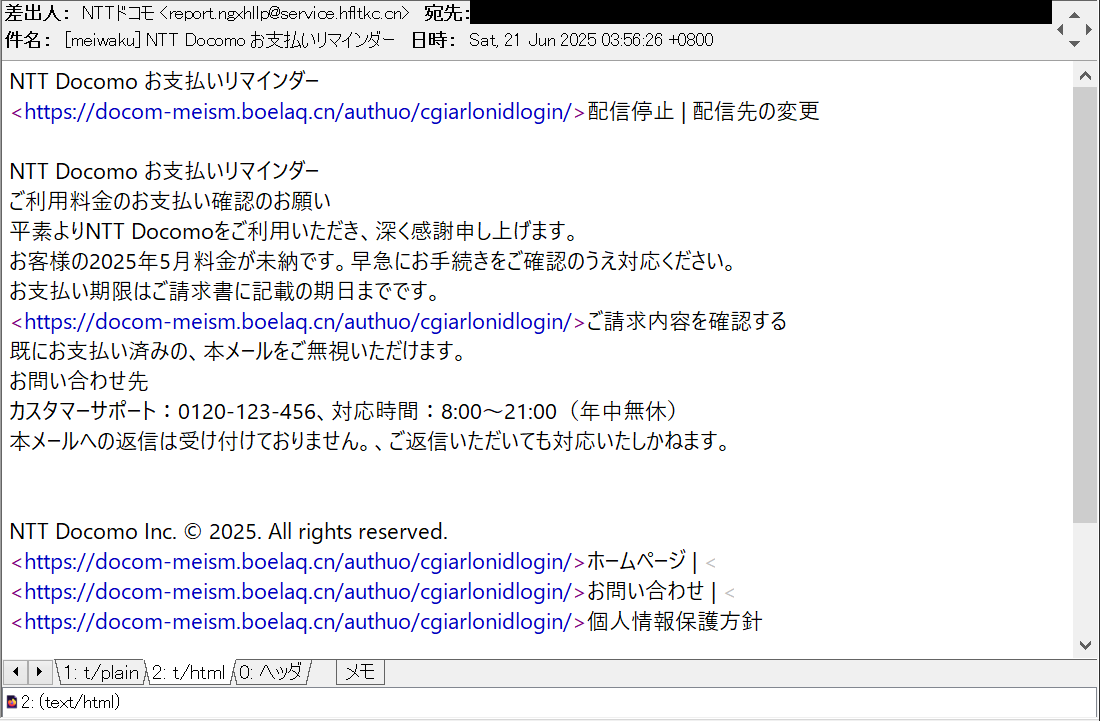Click the tab strip scroll-left arrow
The width and height of the screenshot is (1100, 721).
point(15,672)
